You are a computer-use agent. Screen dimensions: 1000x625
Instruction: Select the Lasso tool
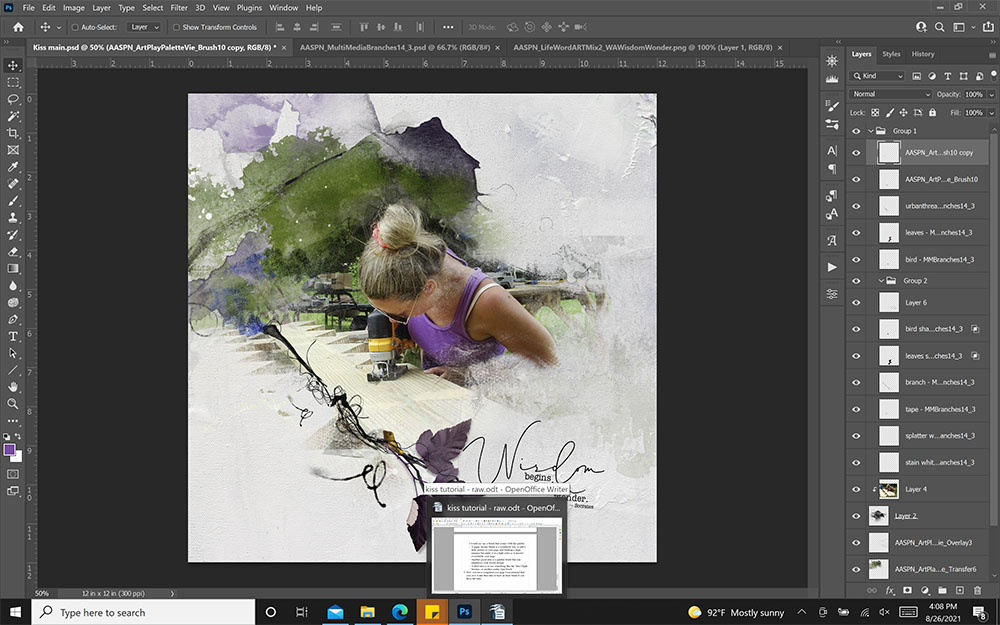pos(13,99)
